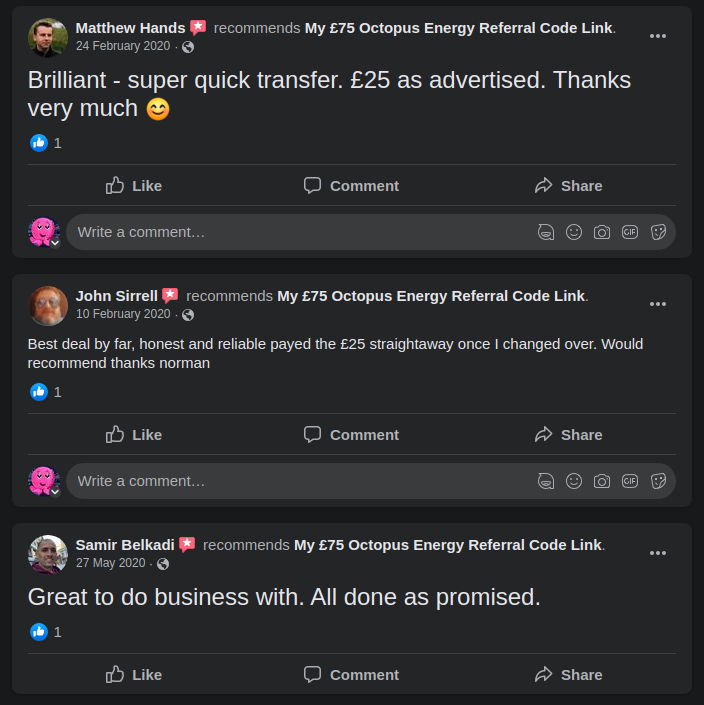Open GIF picker in John Sirrell's comment box

tap(630, 481)
